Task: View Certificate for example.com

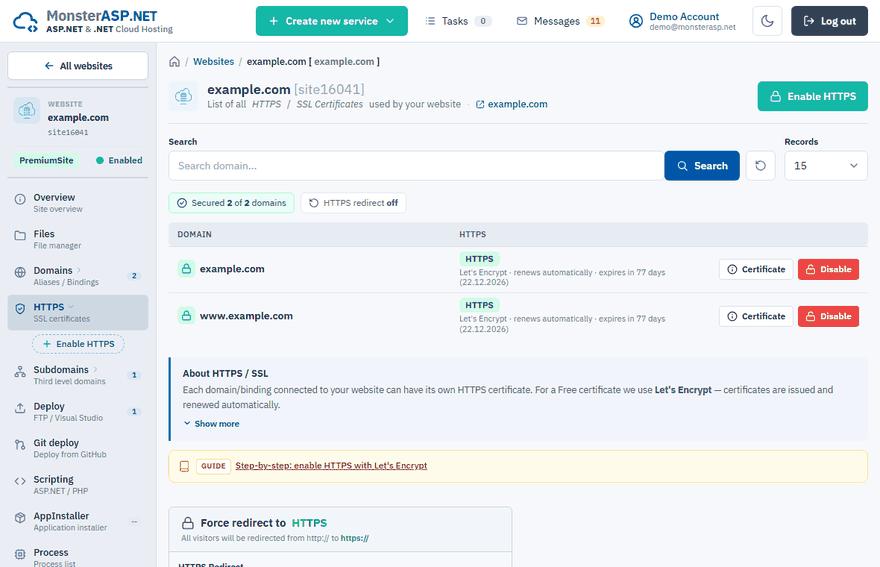Action: point(756,269)
